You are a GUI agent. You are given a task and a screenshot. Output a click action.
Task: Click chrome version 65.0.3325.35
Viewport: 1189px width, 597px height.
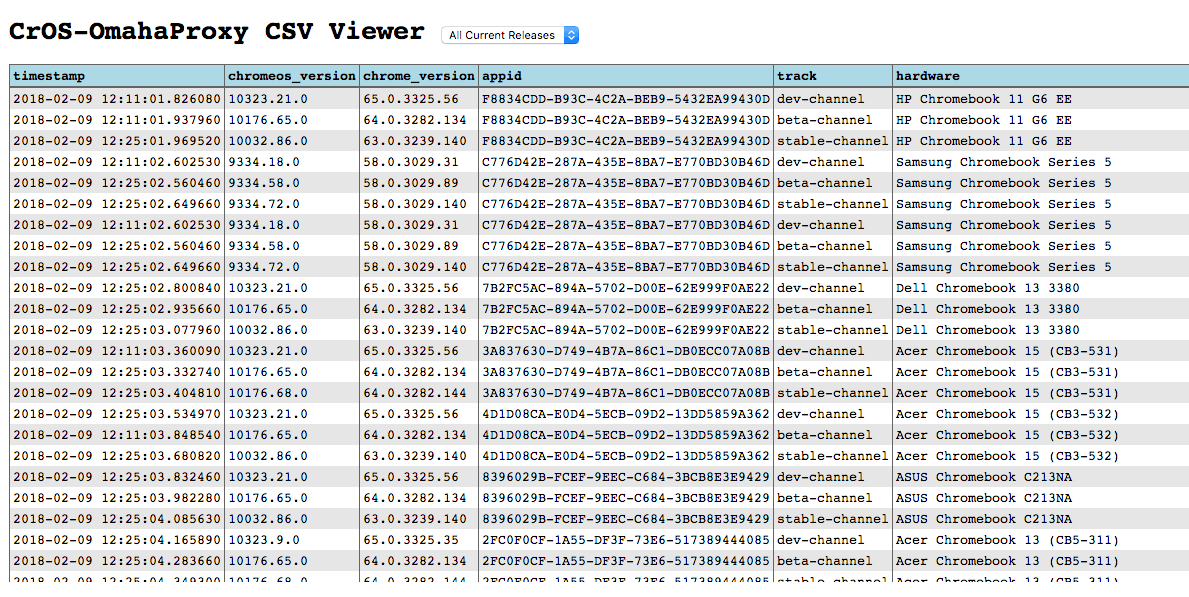coord(411,540)
